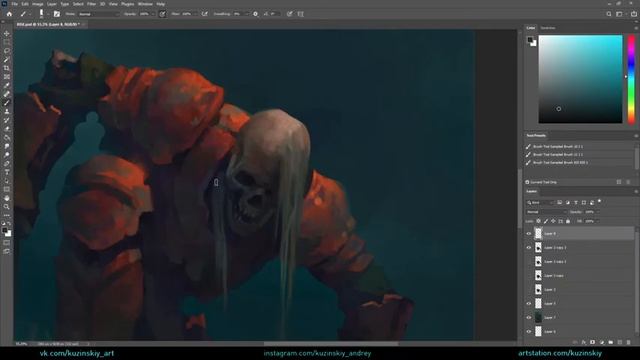Open layer Opacity dropdown in Layers panel
This screenshot has height=360, width=640.
598,212
